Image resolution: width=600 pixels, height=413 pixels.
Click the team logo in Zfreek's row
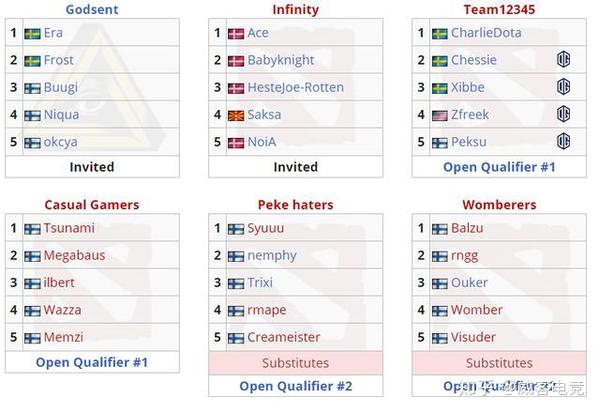coord(563,115)
